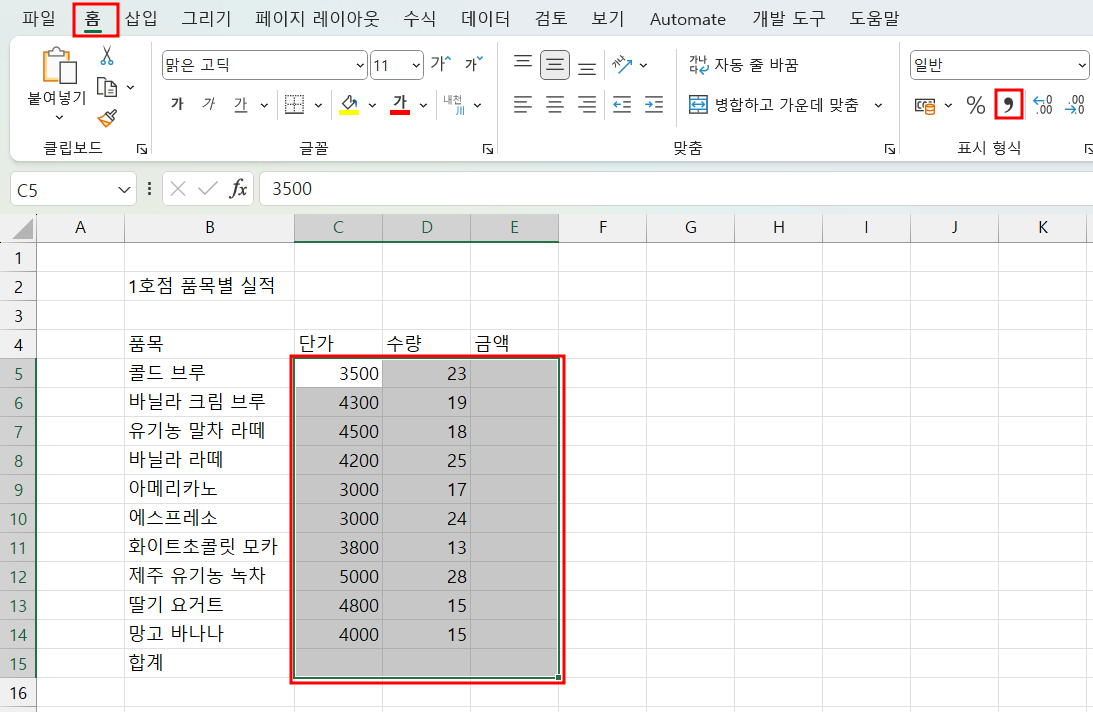Switch to the Automate tab
Image resolution: width=1093 pixels, height=712 pixels.
[688, 19]
